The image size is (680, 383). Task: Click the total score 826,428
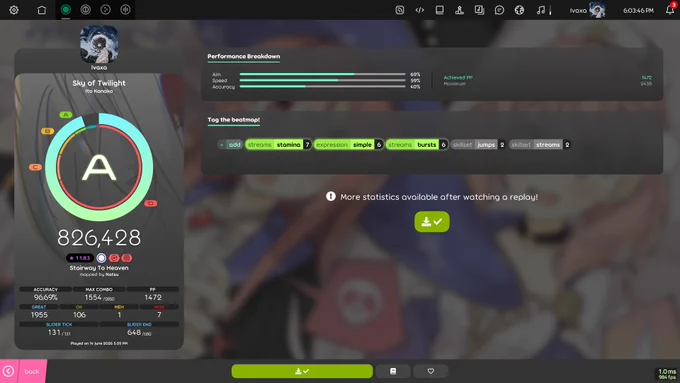coord(99,238)
